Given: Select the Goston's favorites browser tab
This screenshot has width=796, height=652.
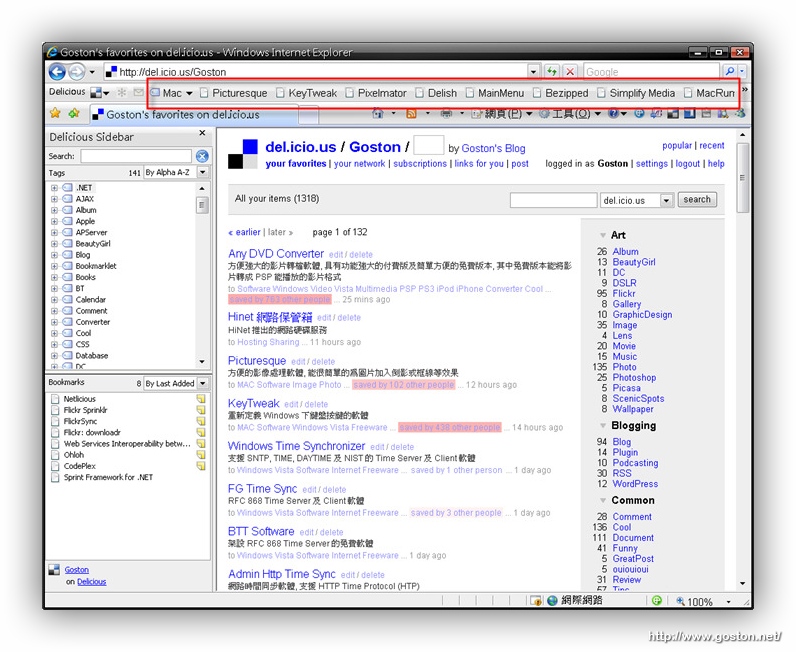Looking at the screenshot, I should point(194,114).
